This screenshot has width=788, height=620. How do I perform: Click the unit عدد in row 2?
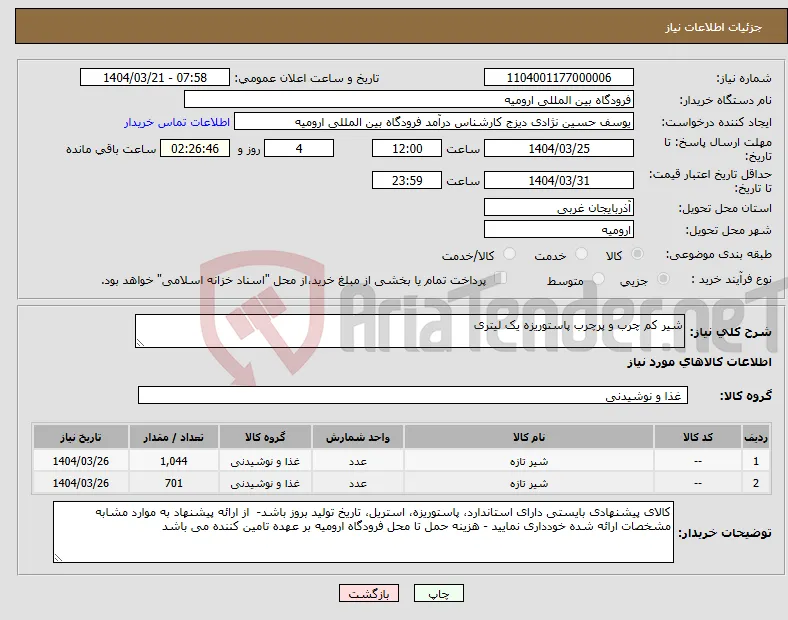tap(358, 483)
